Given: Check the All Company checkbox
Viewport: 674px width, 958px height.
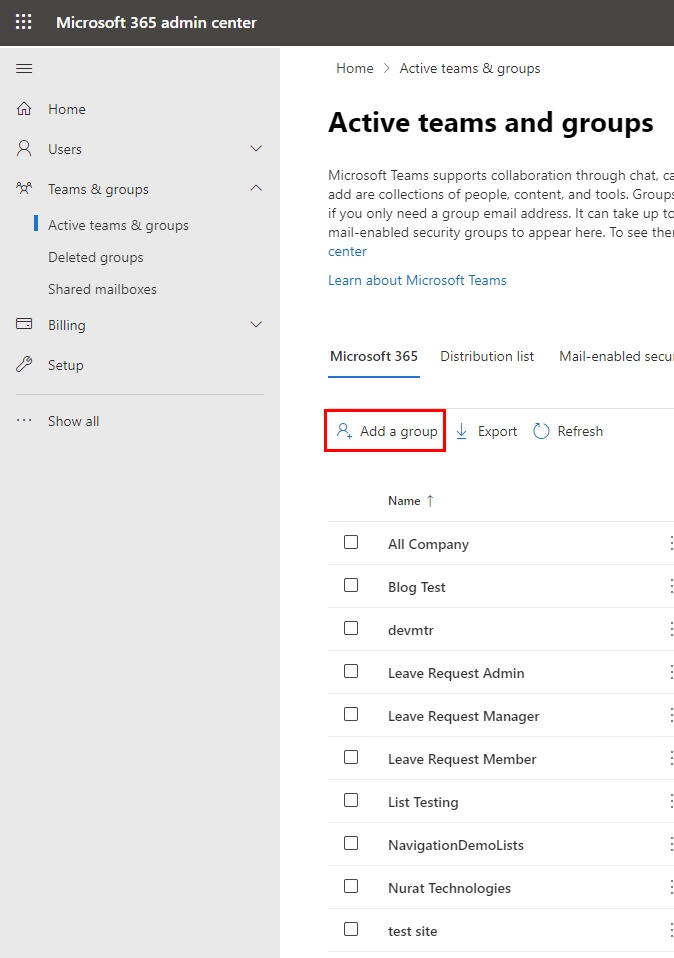Looking at the screenshot, I should 351,542.
